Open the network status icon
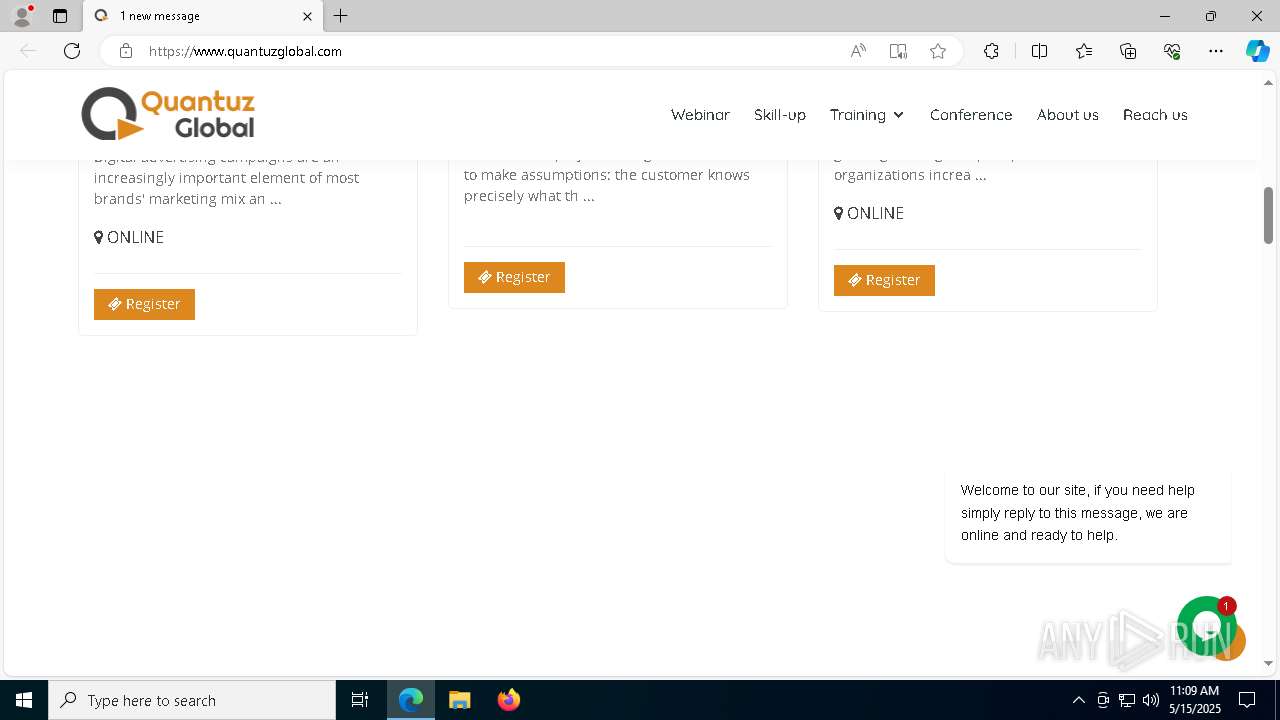 [1126, 700]
